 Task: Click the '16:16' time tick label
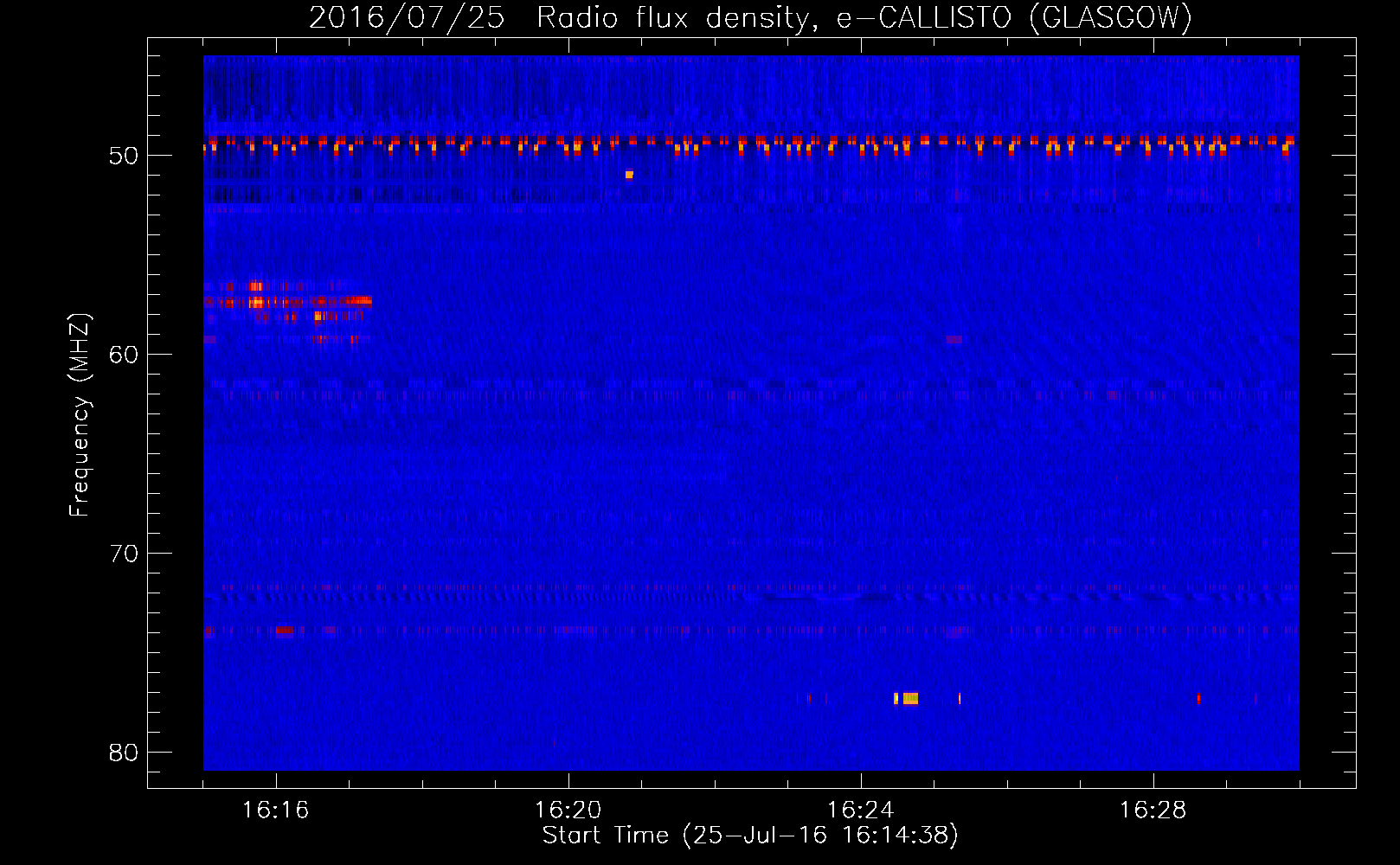(x=275, y=811)
